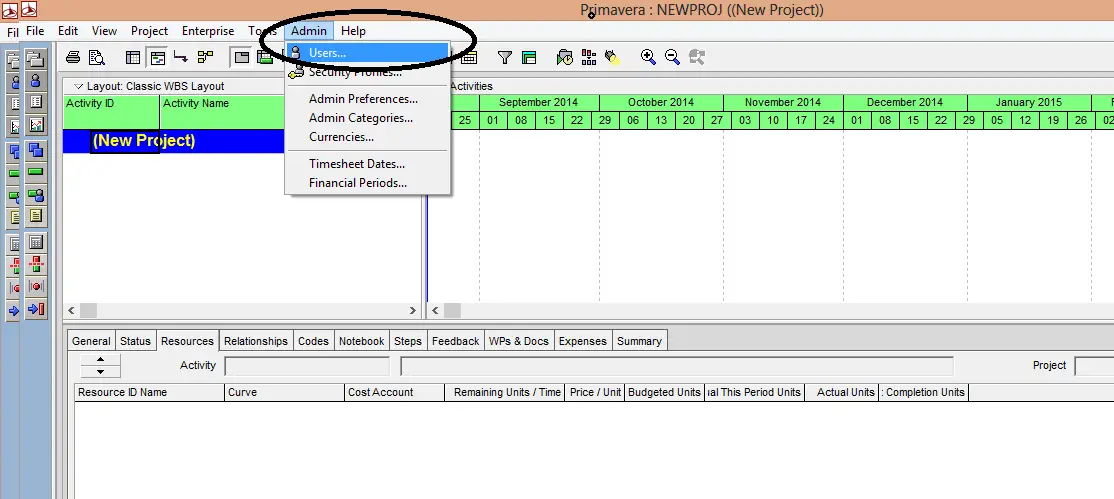
Task: Show the Activity Network view icon
Action: tap(205, 58)
